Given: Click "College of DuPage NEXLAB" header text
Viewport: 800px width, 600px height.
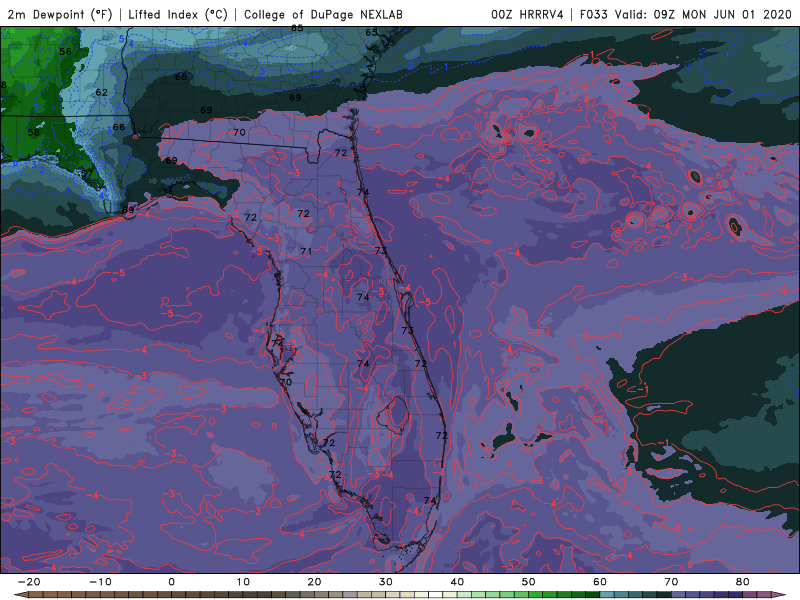Looking at the screenshot, I should (323, 14).
